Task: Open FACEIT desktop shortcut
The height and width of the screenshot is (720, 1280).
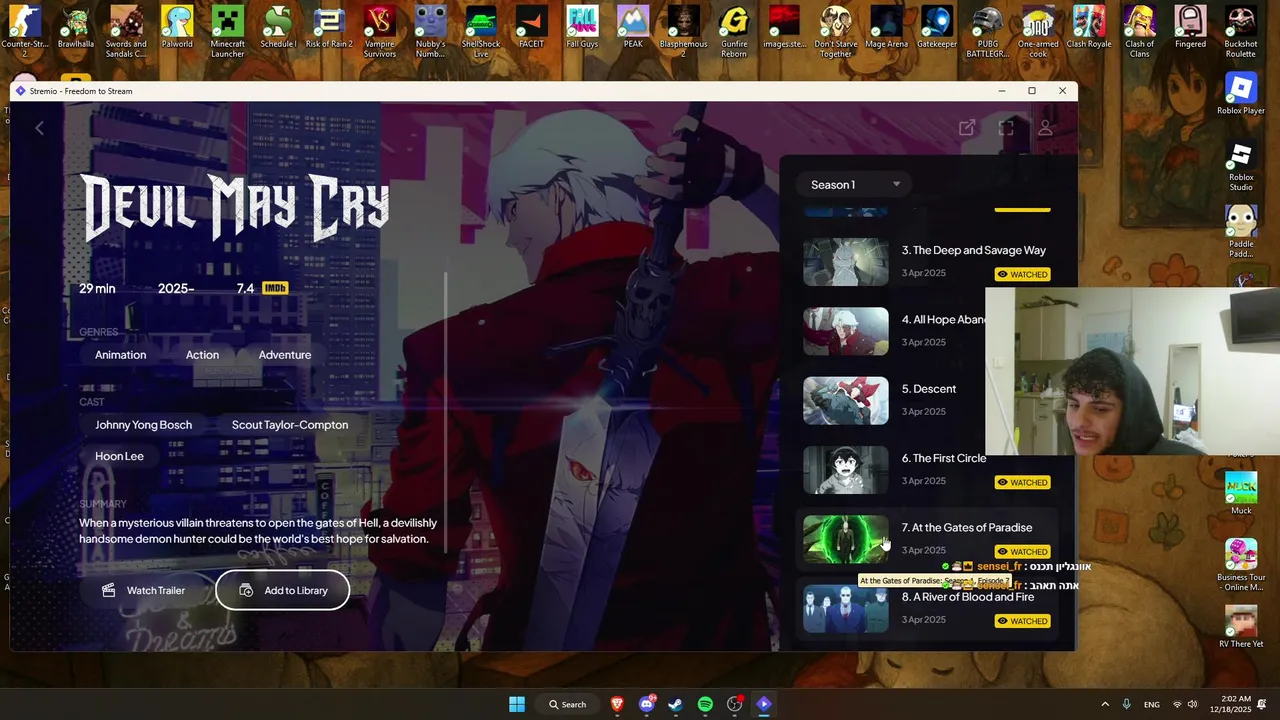Action: click(531, 28)
